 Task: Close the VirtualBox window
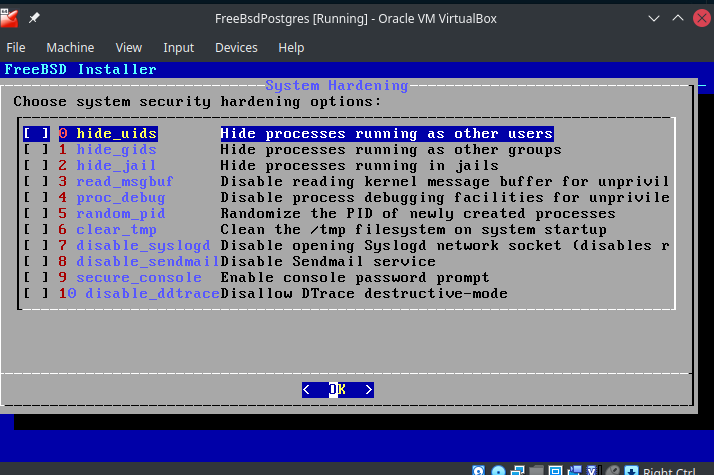coord(702,19)
